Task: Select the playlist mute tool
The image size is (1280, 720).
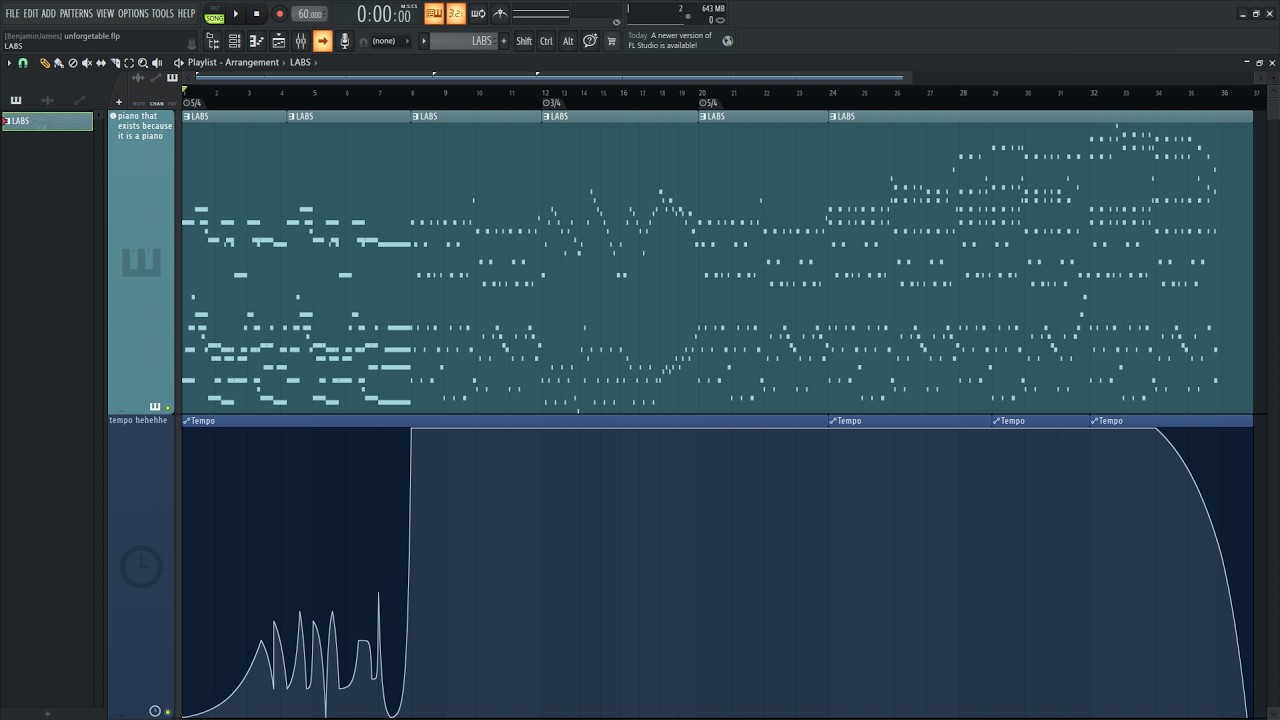Action: tap(86, 63)
